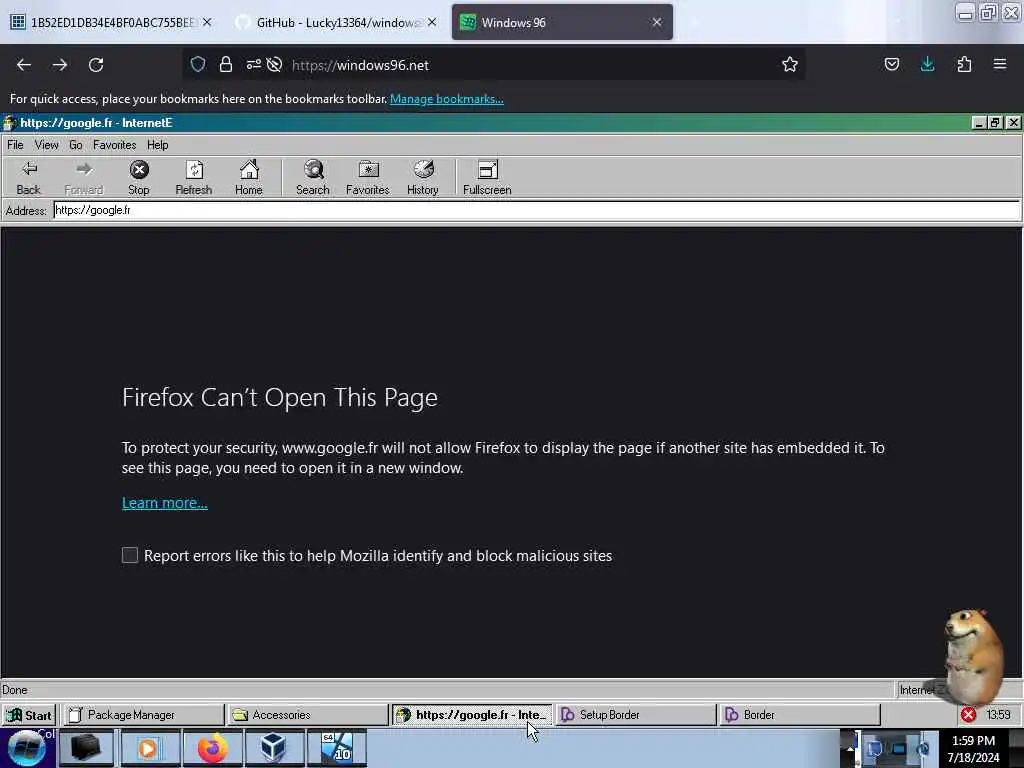Select the google.fr InternetE taskbar button
1024x768 pixels.
tap(472, 715)
